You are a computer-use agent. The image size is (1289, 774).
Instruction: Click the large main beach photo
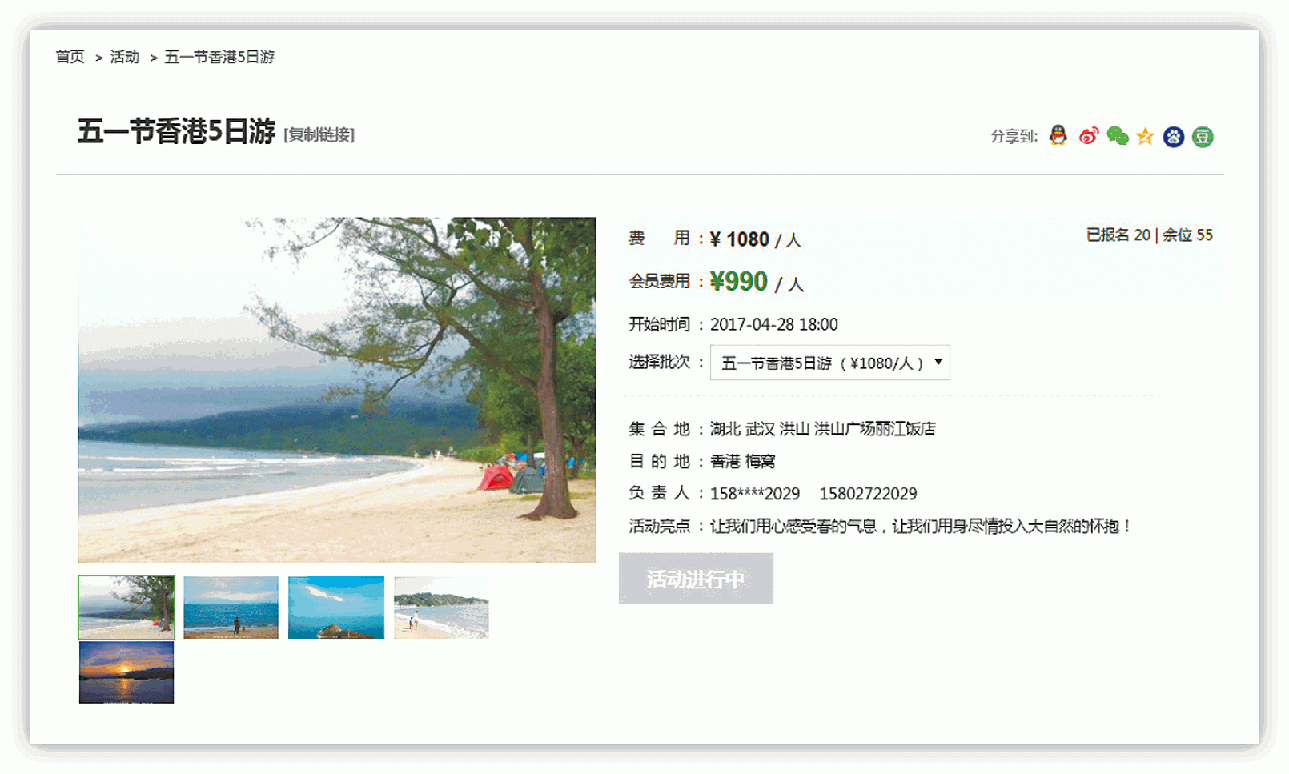coord(337,390)
